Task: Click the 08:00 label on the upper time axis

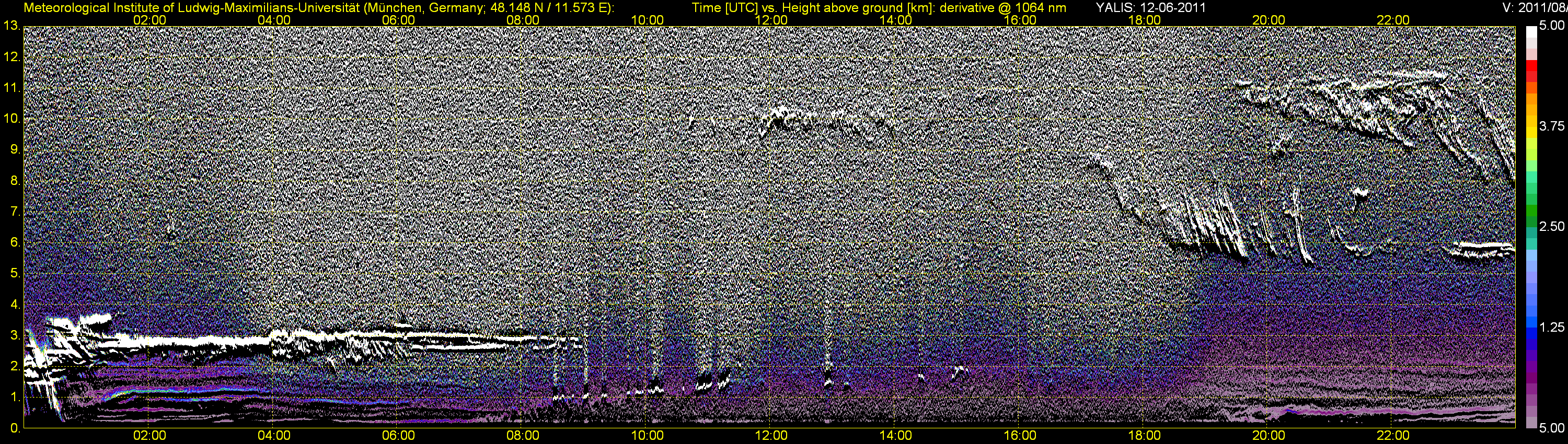Action: point(523,20)
